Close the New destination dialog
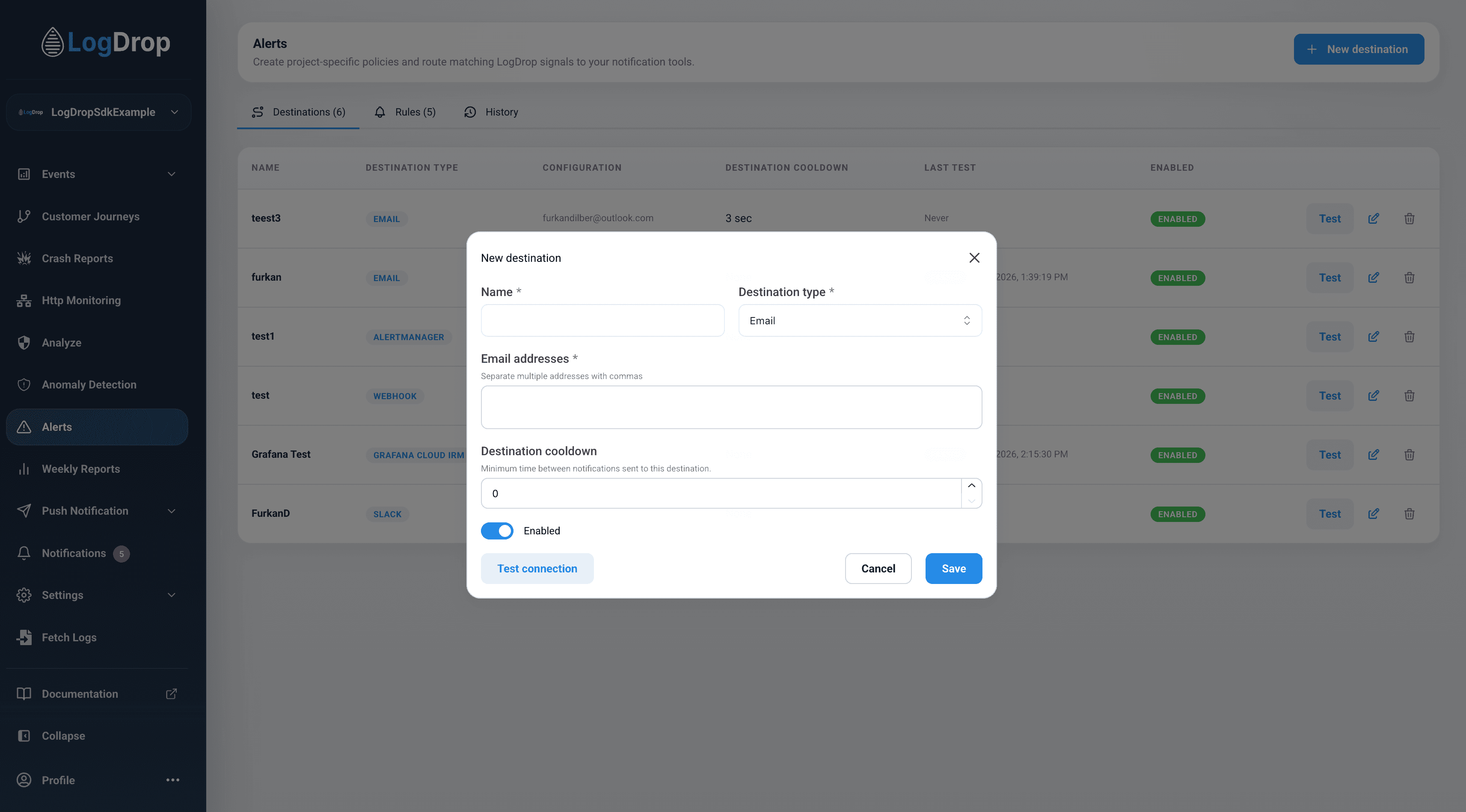Image resolution: width=1466 pixels, height=812 pixels. (974, 258)
